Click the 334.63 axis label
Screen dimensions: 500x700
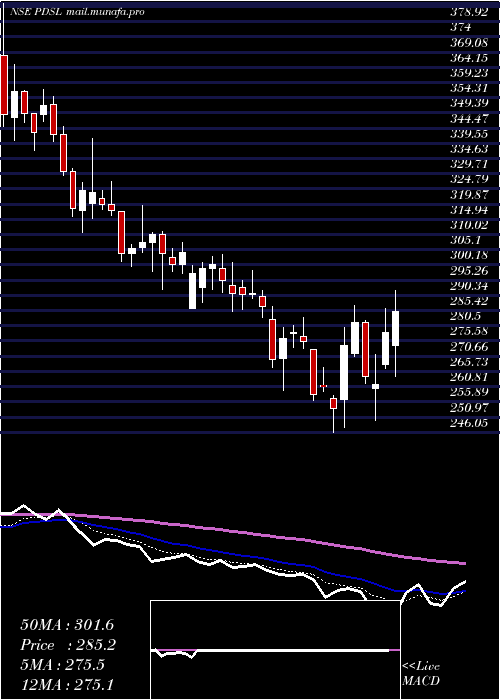(469, 149)
